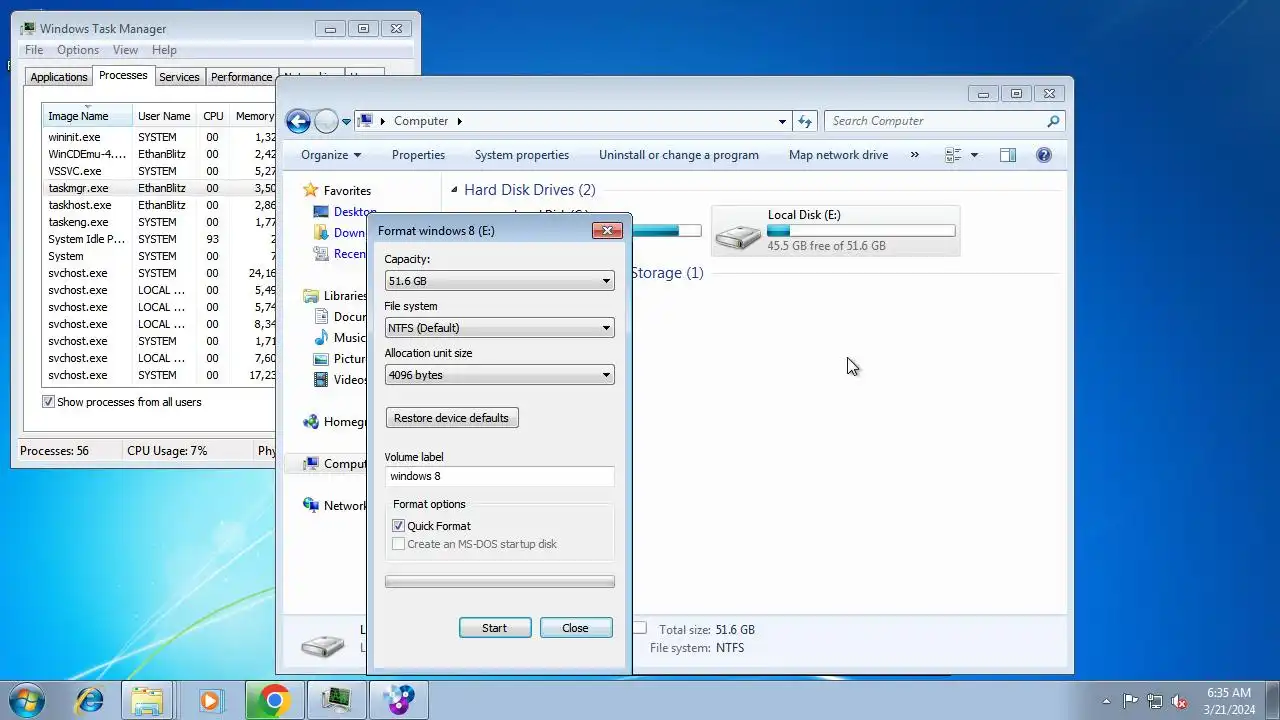Viewport: 1280px width, 720px height.
Task: Click the Volume label text field
Action: tap(499, 476)
